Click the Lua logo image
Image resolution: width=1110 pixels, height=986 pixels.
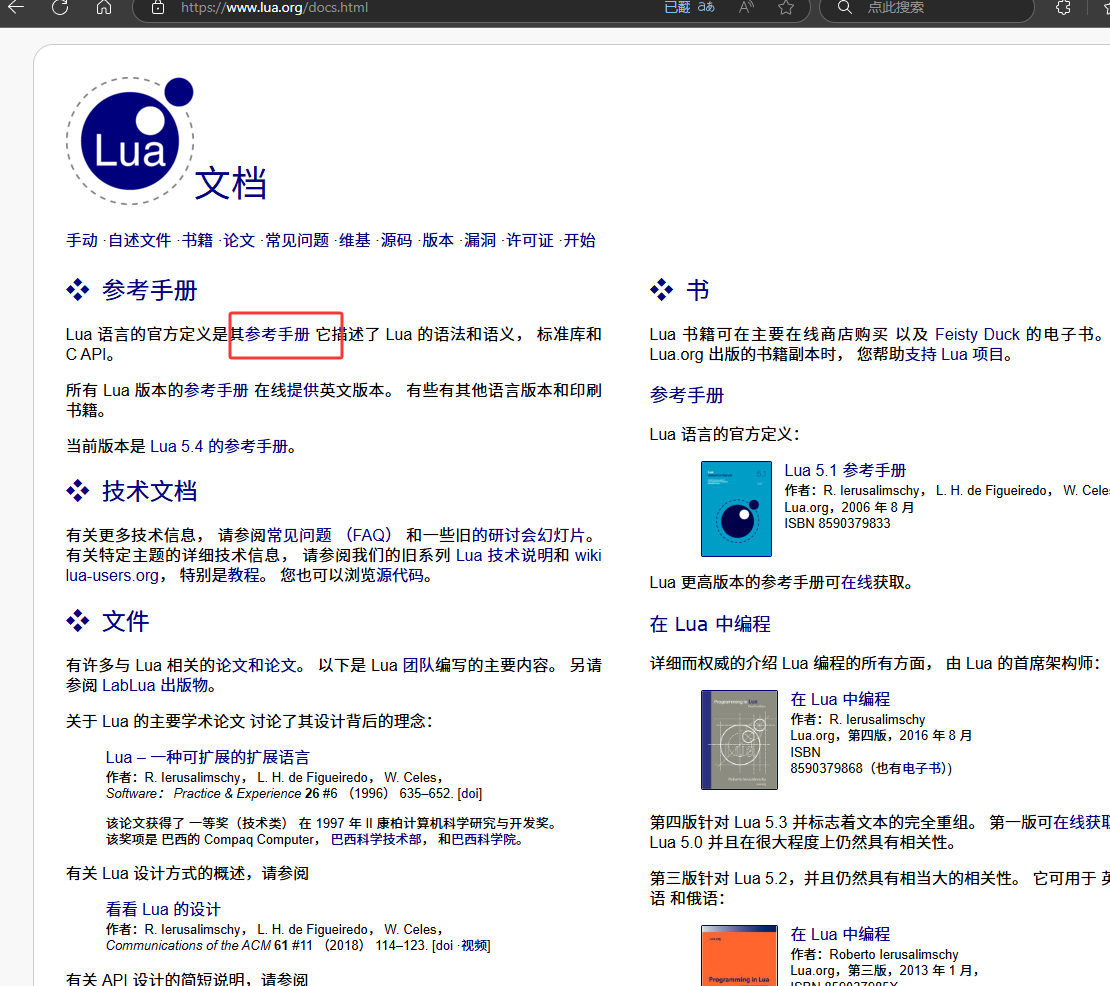click(x=130, y=140)
